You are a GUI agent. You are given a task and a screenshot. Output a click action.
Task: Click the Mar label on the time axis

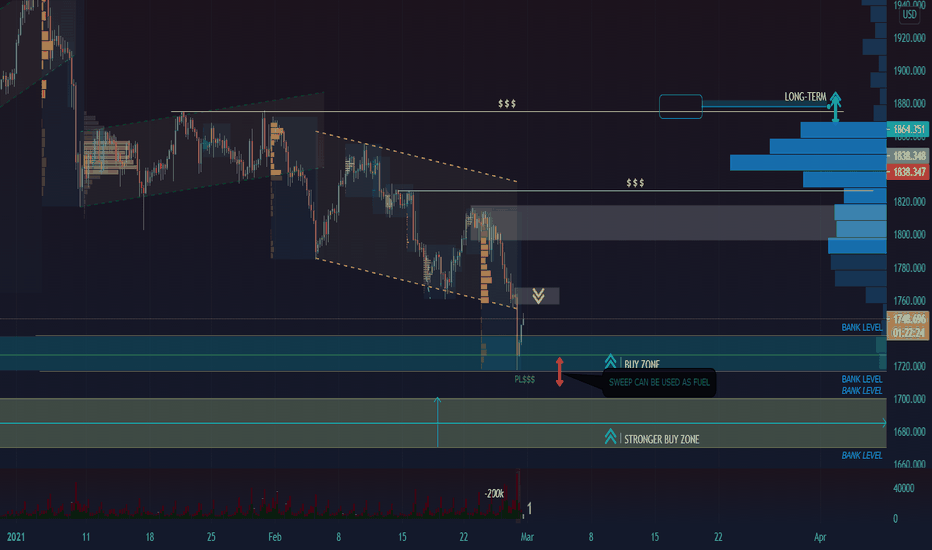527,537
